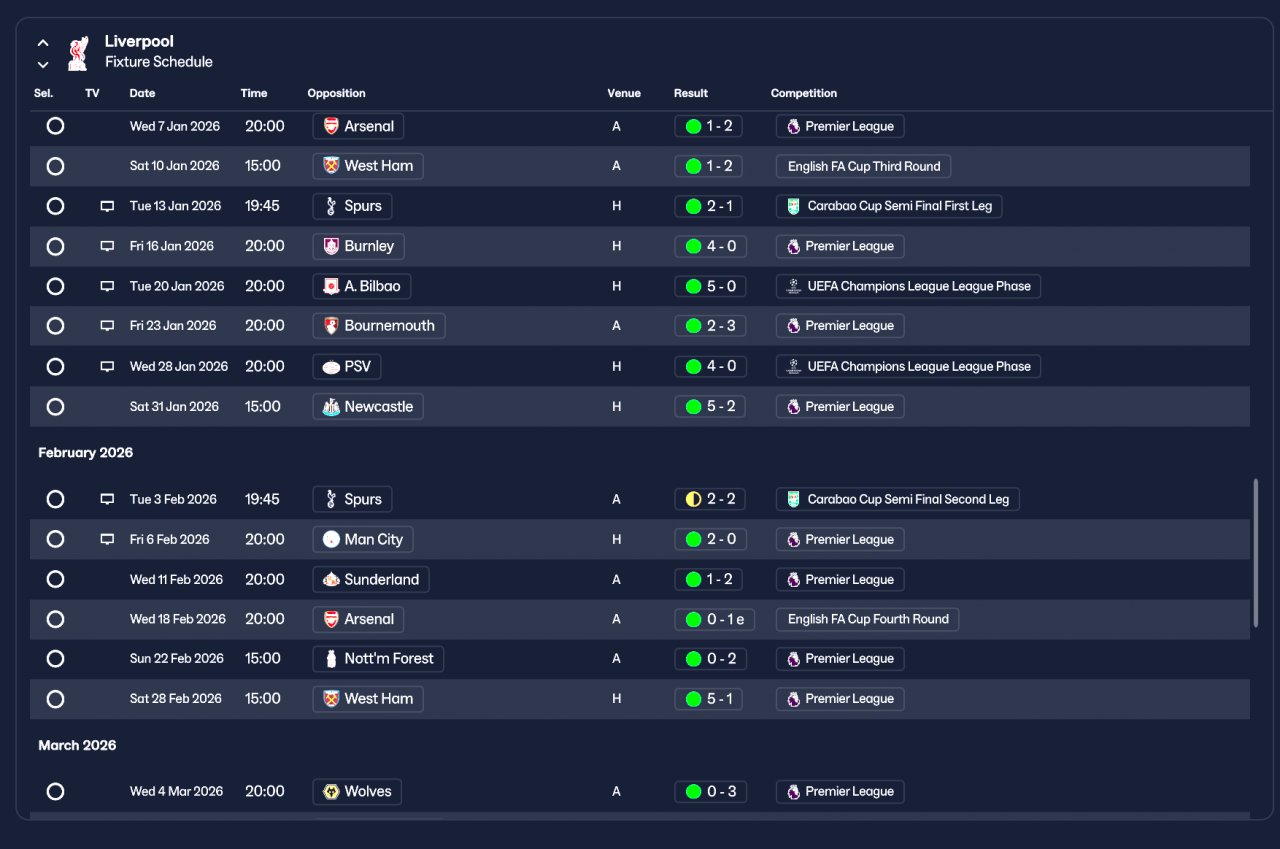This screenshot has width=1280, height=849.
Task: Click the Man City club badge
Action: coord(331,540)
